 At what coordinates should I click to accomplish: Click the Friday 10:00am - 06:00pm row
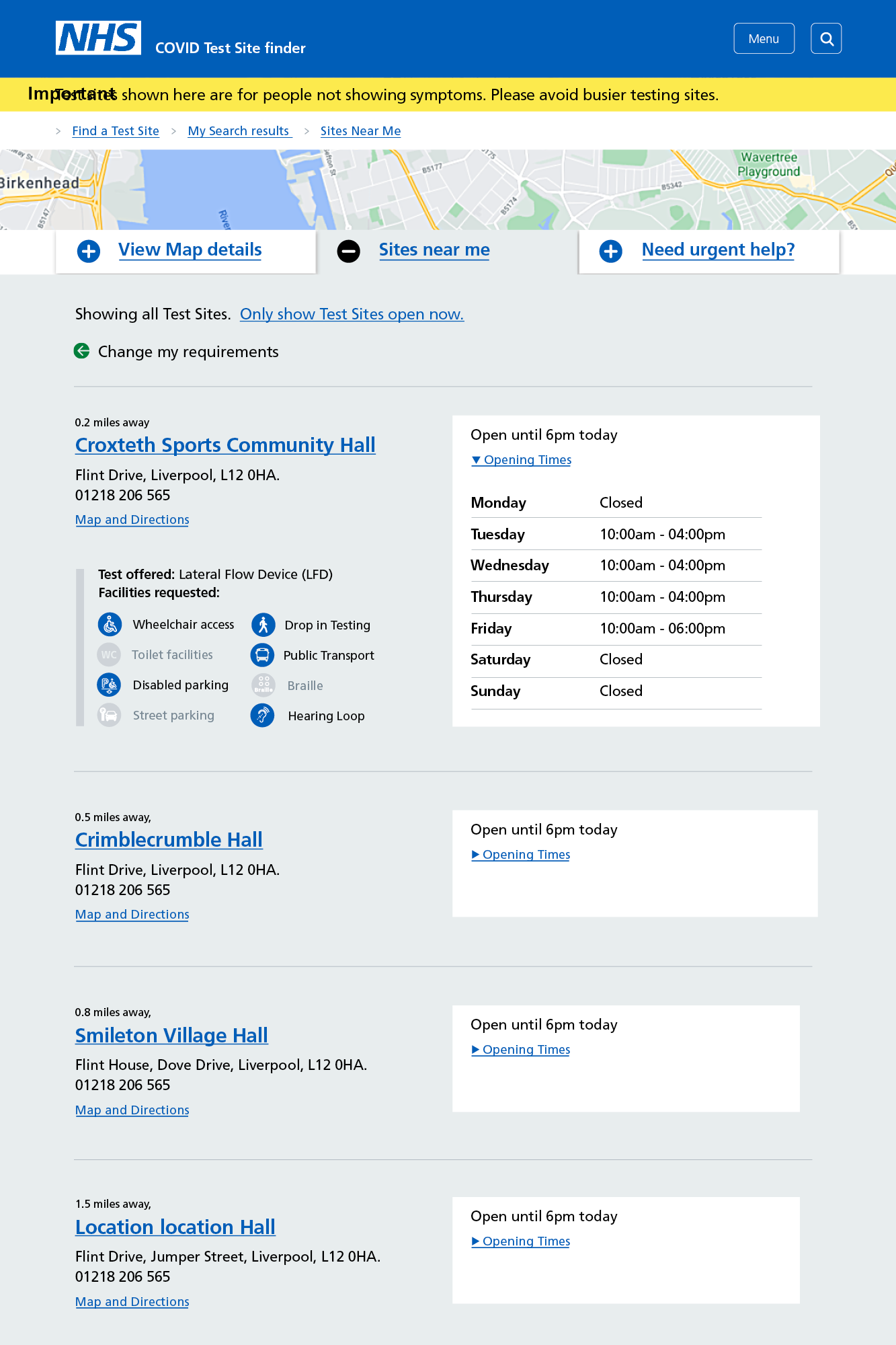click(616, 629)
